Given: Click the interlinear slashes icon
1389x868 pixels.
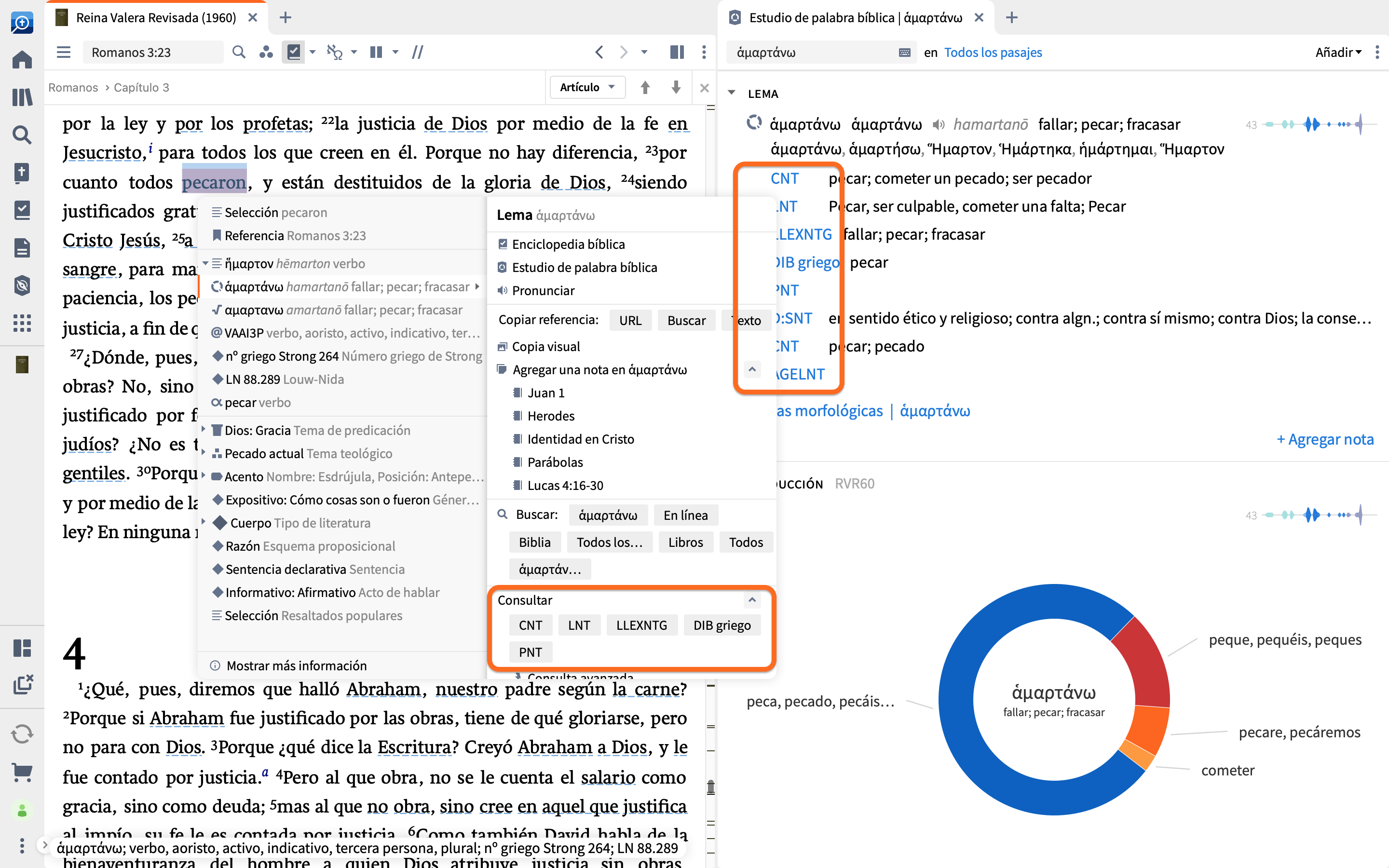Looking at the screenshot, I should pos(418,52).
